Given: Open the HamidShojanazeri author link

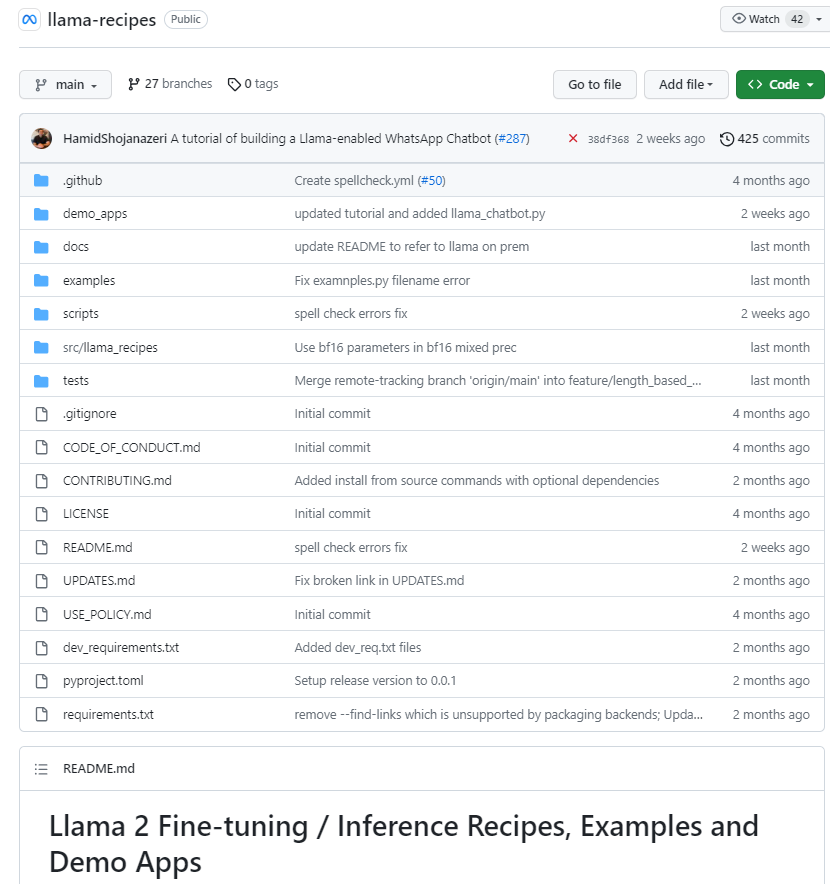Looking at the screenshot, I should click(x=115, y=139).
